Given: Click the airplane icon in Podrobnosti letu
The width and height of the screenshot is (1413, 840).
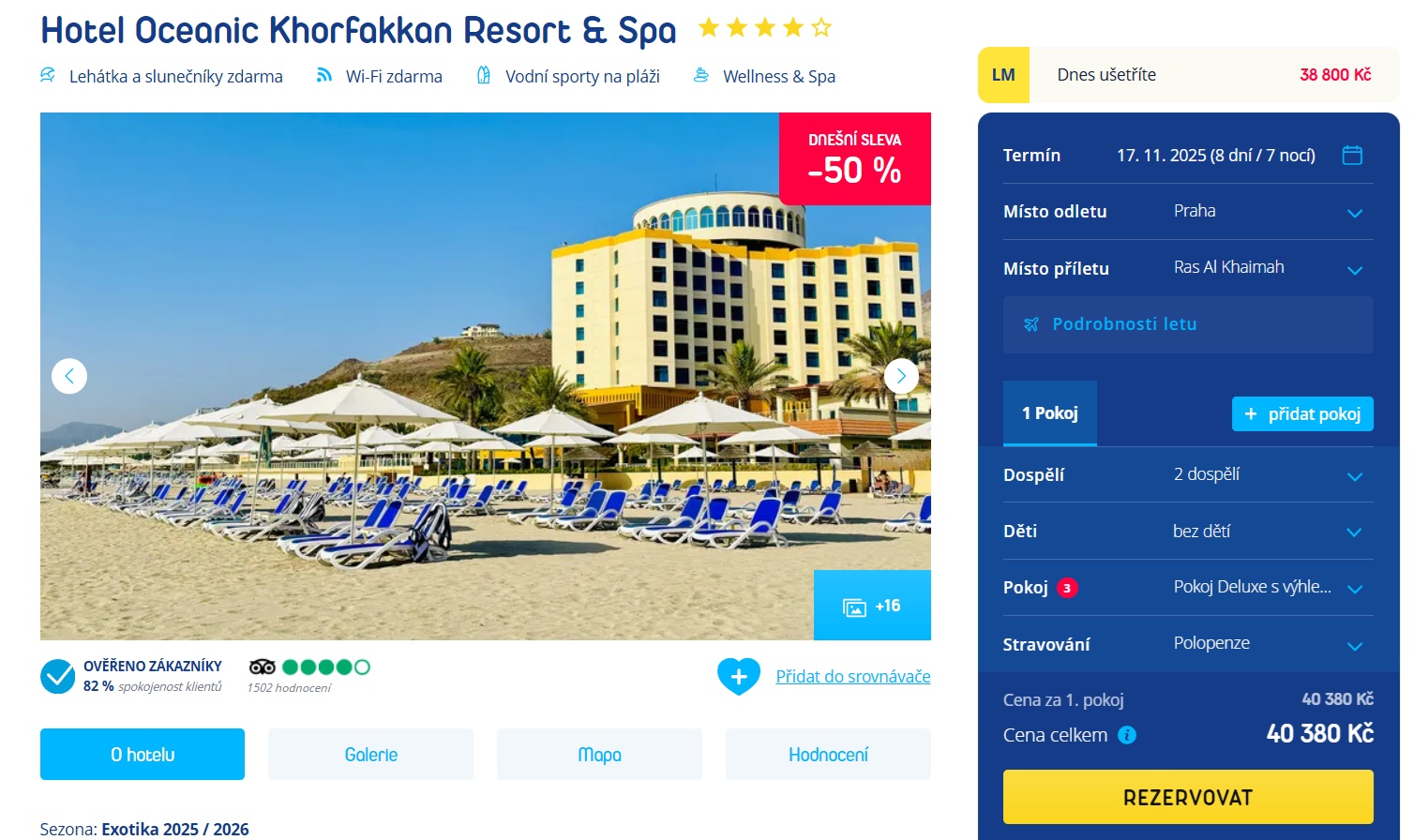Looking at the screenshot, I should (1031, 324).
